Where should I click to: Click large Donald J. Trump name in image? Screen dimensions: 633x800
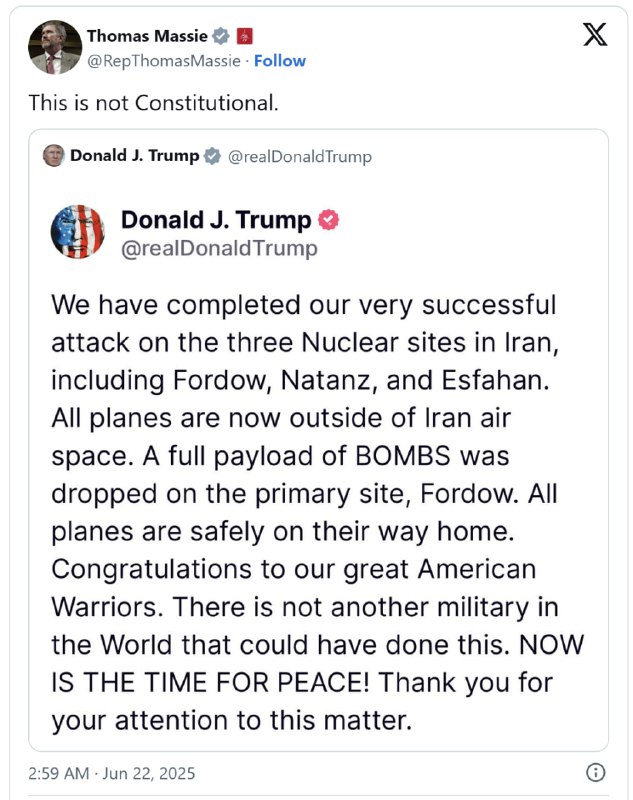click(216, 220)
